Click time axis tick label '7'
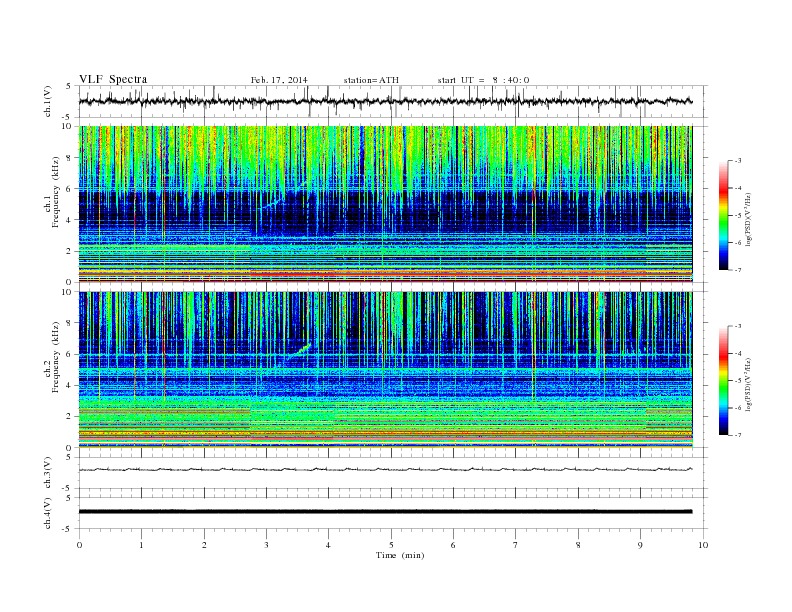The height and width of the screenshot is (612, 792). [x=516, y=545]
